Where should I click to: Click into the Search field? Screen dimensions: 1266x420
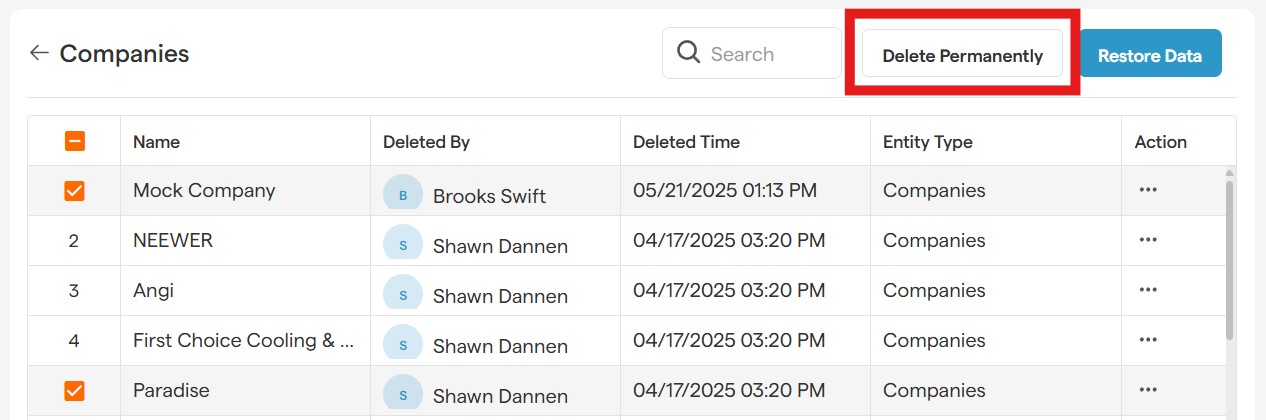click(770, 54)
